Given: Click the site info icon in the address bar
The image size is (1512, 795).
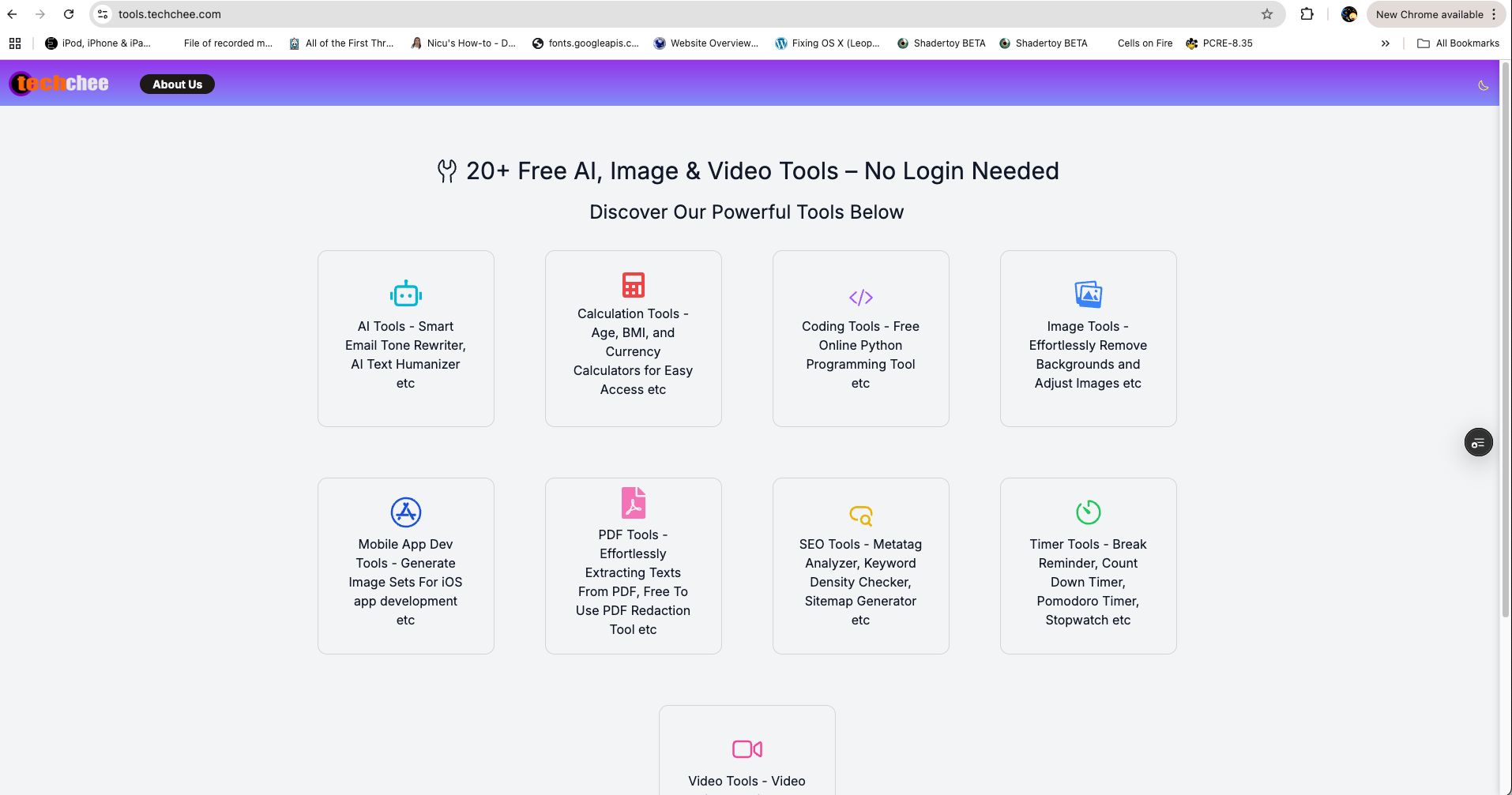Looking at the screenshot, I should point(103,13).
